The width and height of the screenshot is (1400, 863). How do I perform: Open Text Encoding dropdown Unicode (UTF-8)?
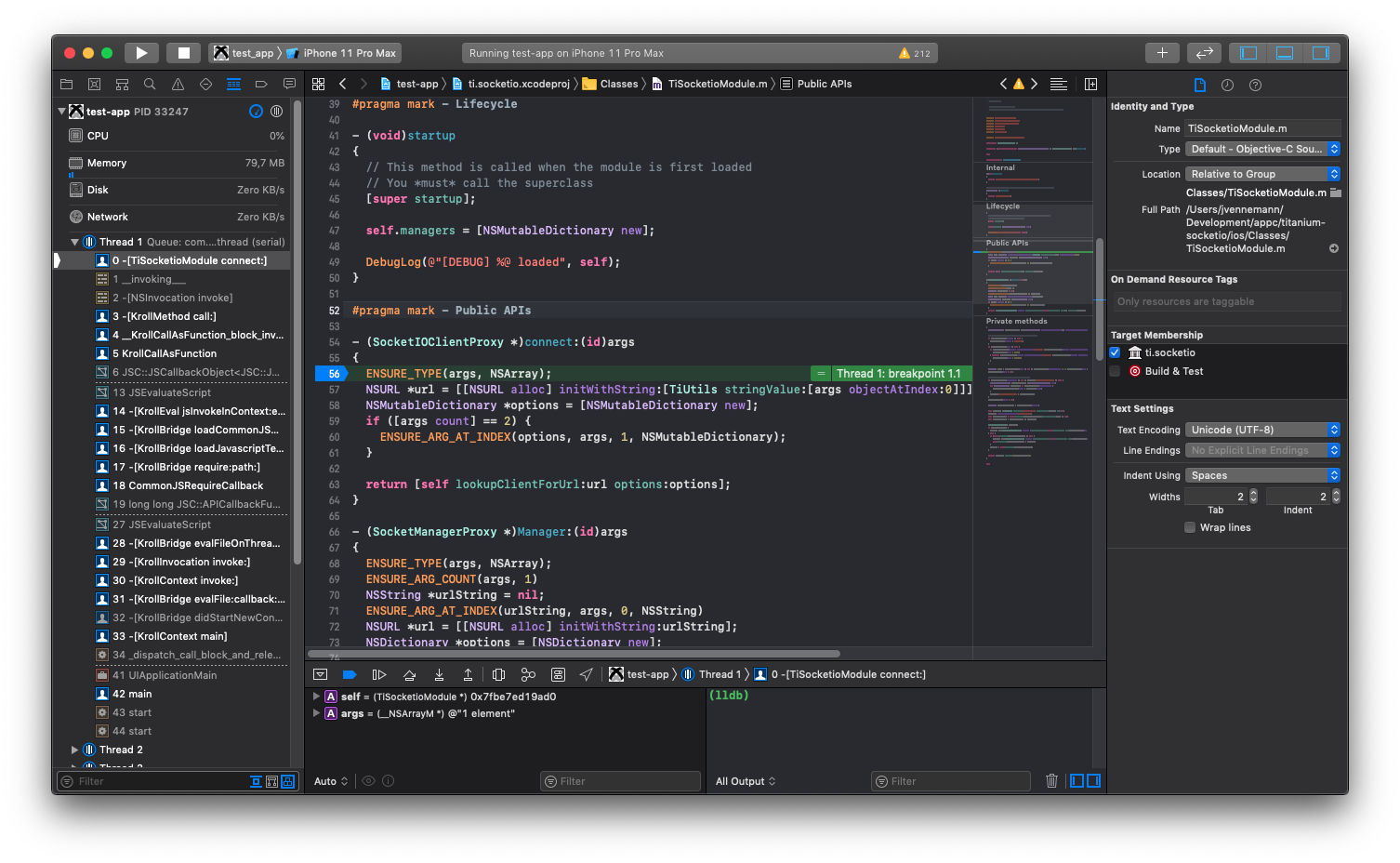point(1262,430)
